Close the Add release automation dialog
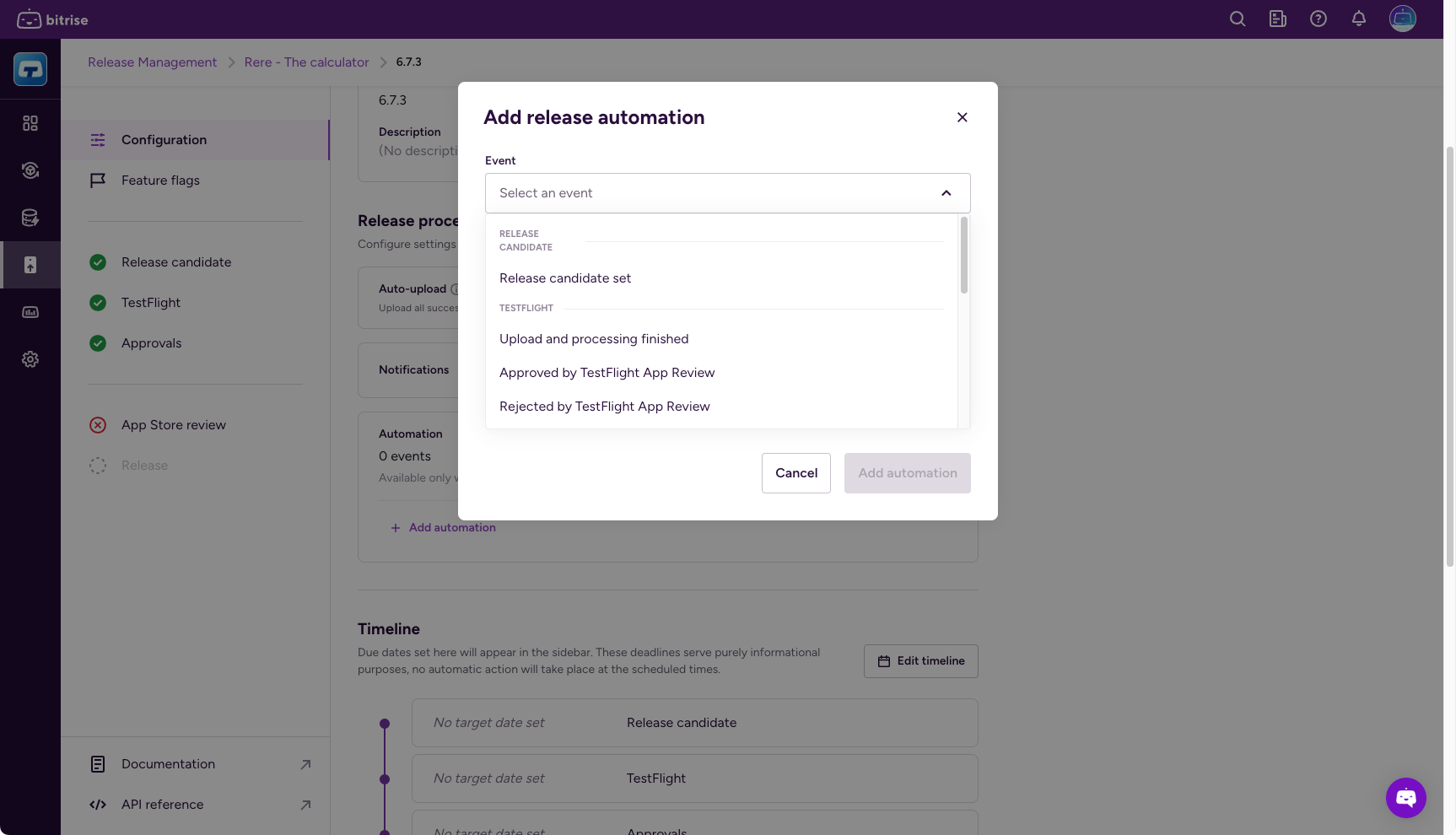1456x835 pixels. (x=962, y=117)
